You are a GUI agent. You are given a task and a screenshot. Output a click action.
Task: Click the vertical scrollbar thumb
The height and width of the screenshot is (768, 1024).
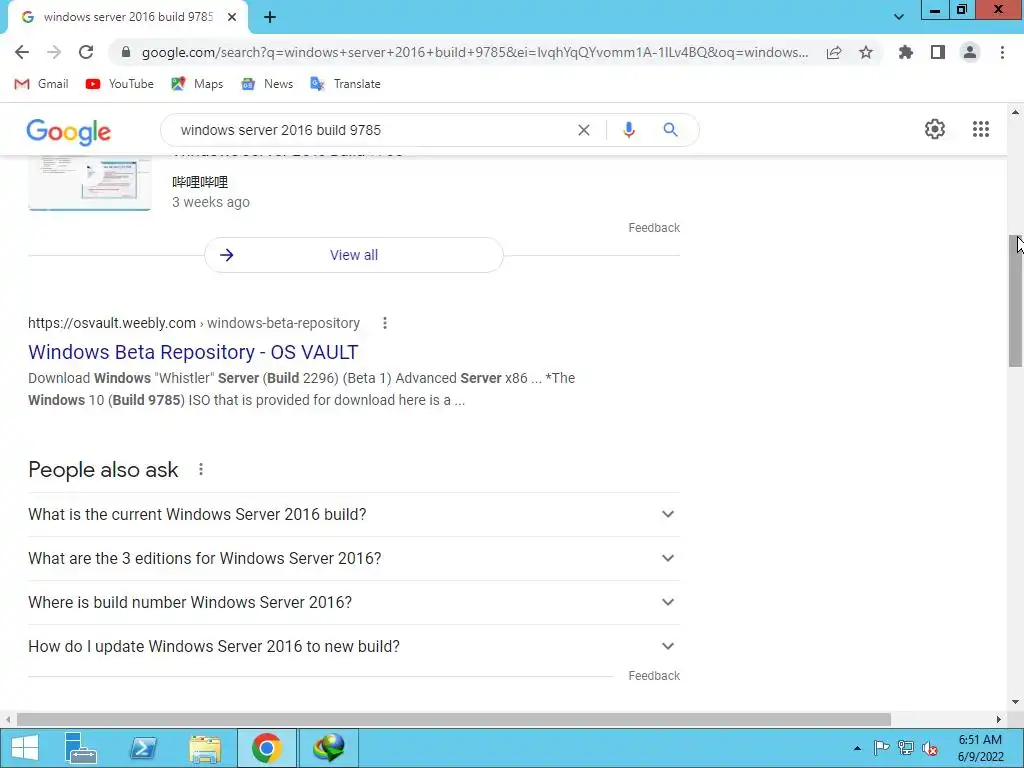pos(1016,301)
